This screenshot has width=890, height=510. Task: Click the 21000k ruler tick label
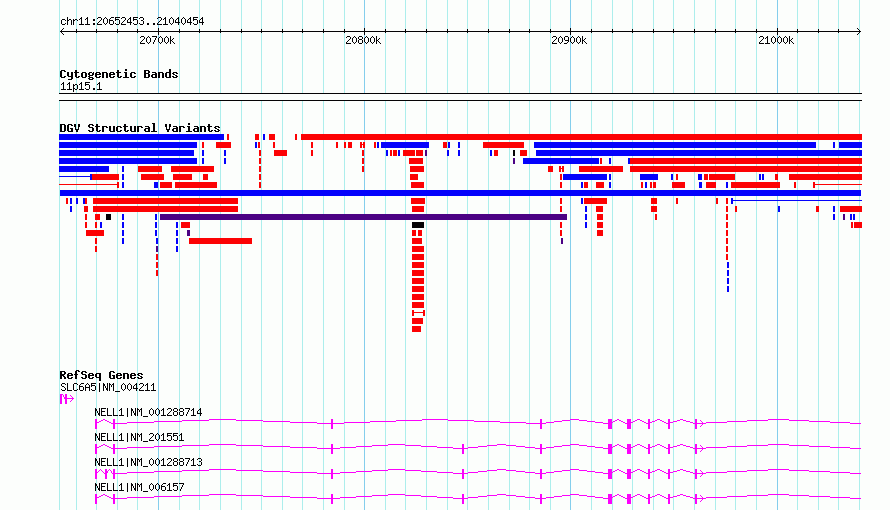coord(776,40)
